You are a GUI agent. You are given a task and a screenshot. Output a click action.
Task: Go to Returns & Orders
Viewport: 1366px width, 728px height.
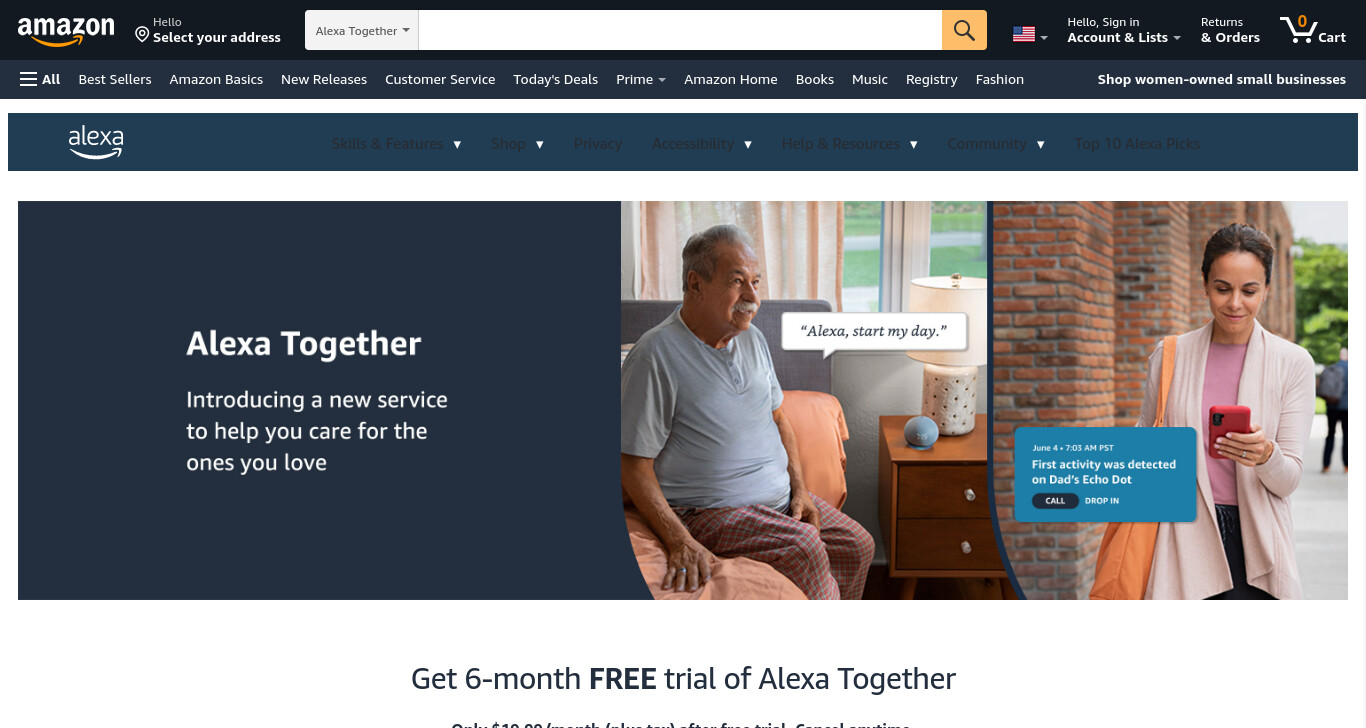click(x=1230, y=30)
